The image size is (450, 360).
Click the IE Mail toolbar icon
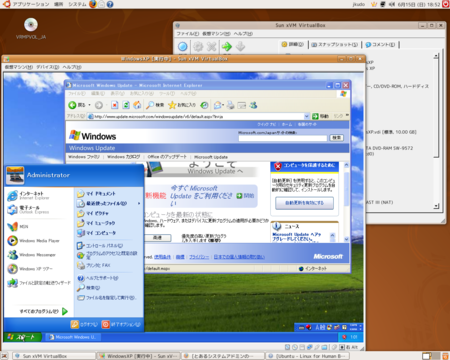click(218, 105)
